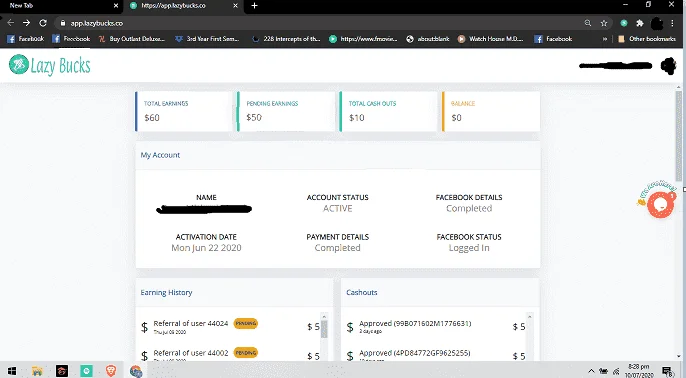
Task: Bookmark this page with star icon
Action: click(604, 23)
